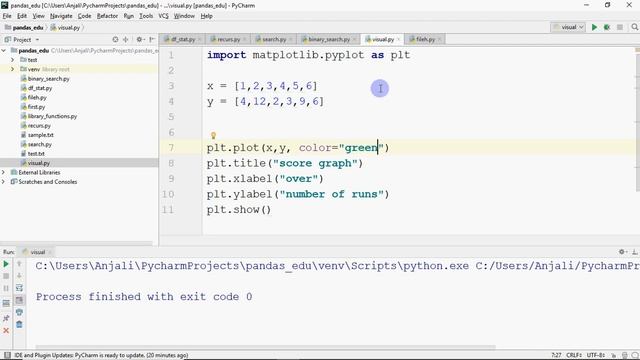This screenshot has height=360, width=640.
Task: Select the visual tab in Run panel
Action: (38, 252)
